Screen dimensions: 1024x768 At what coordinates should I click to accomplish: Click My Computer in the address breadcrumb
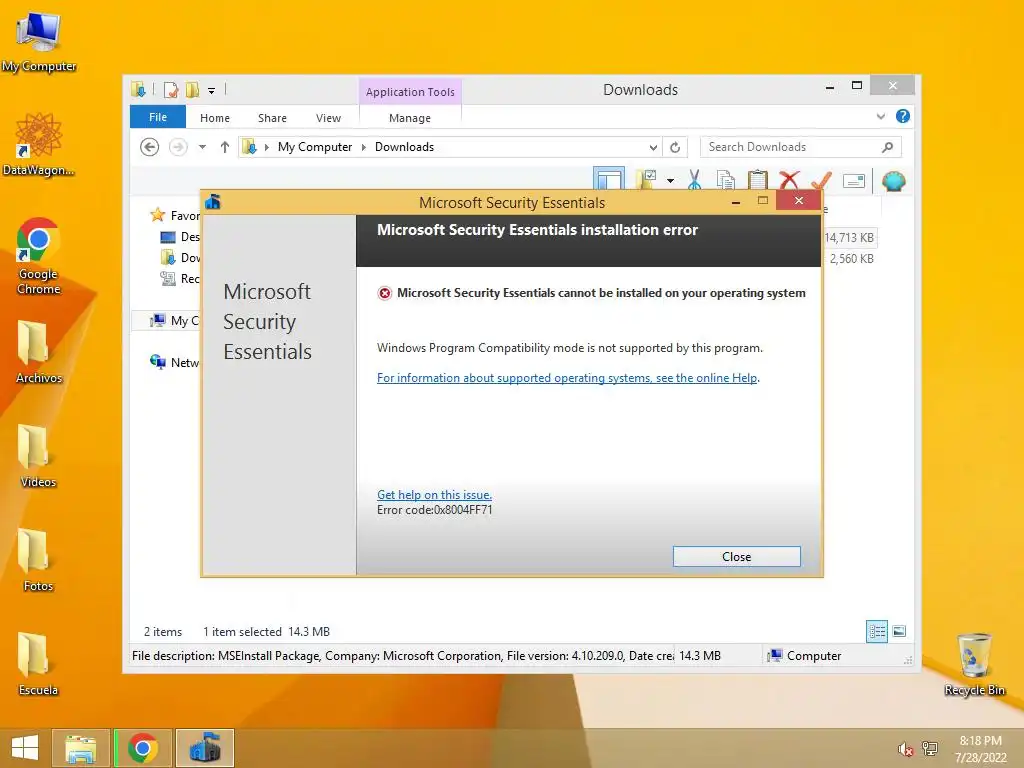click(315, 147)
